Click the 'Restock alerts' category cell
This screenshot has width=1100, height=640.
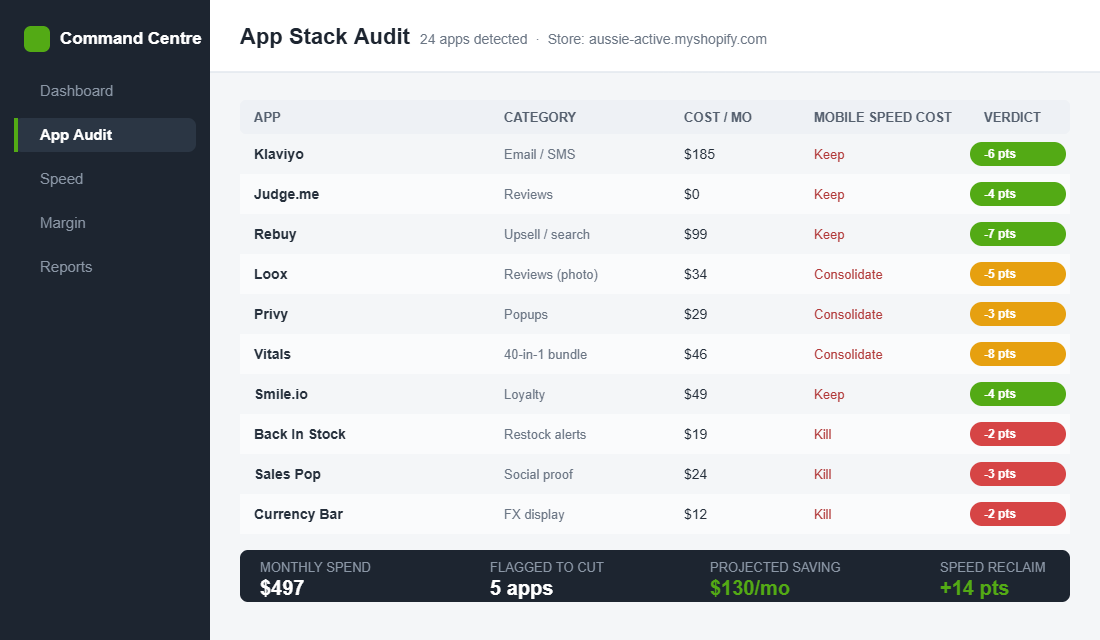545,434
